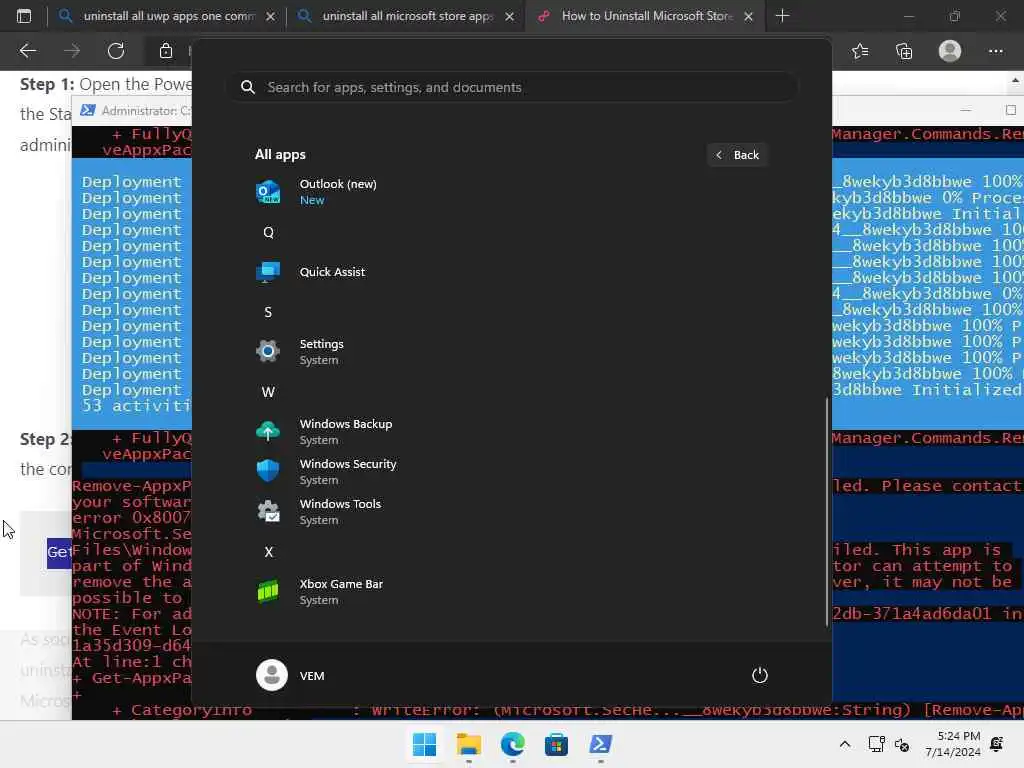Click the All apps heading text
Screen dimensions: 1024x768
tap(280, 155)
